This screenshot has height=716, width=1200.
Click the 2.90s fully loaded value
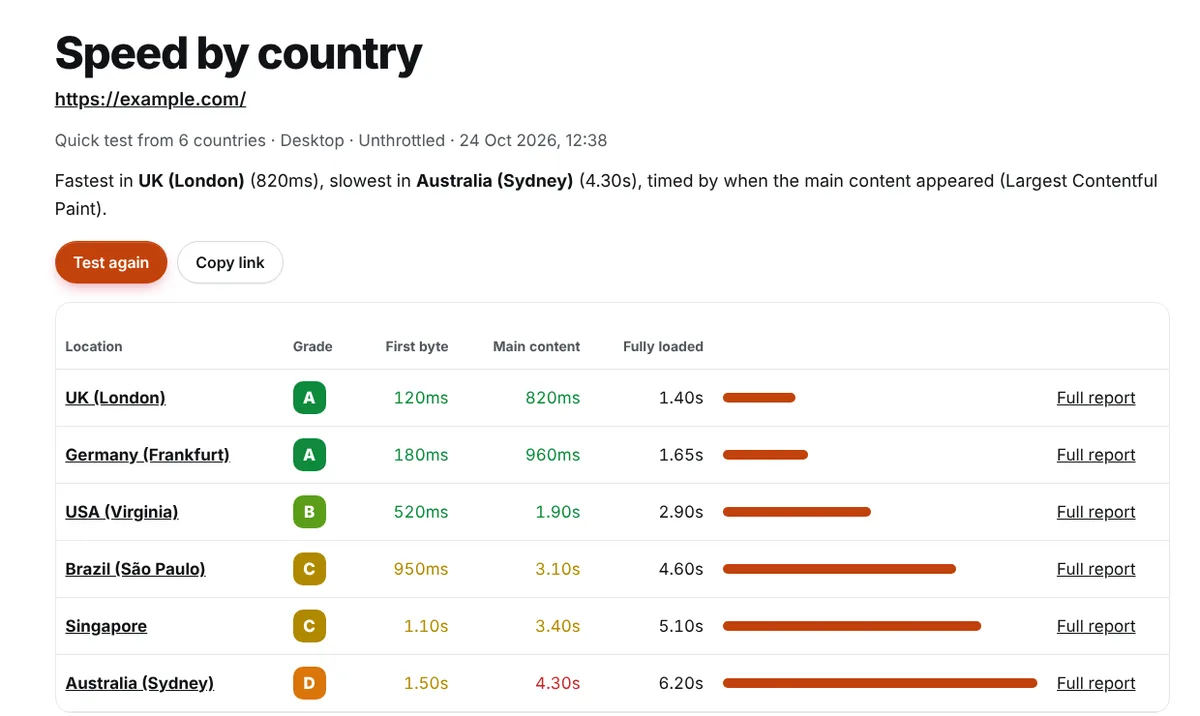coord(681,512)
